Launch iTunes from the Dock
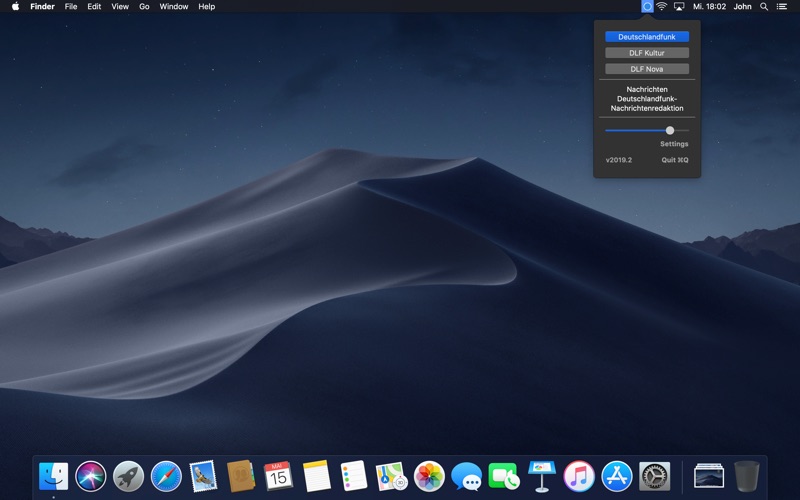Screen dimensions: 800x500 [579, 476]
